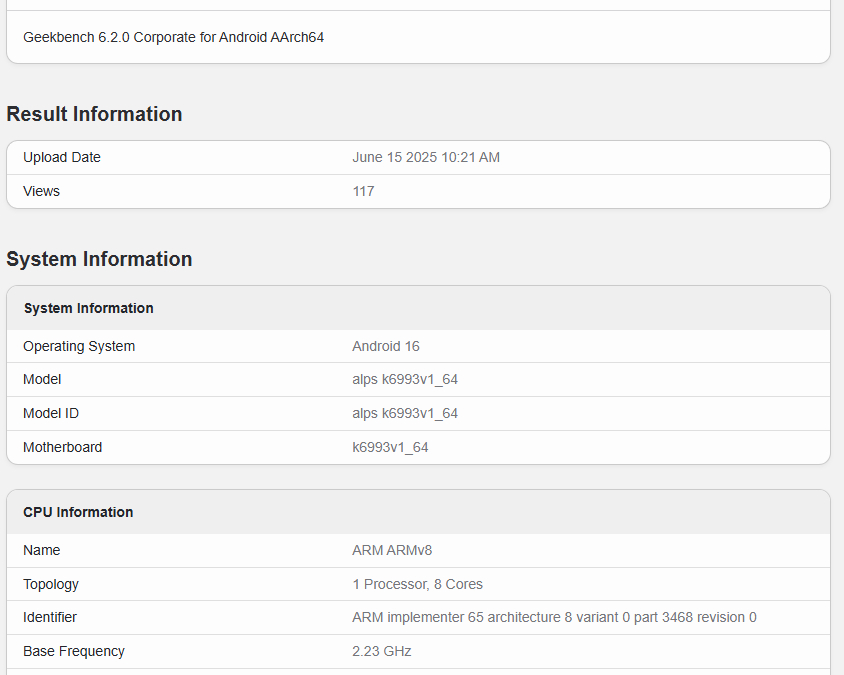Click inside the System Information inner panel title
This screenshot has width=844, height=675.
pos(88,308)
